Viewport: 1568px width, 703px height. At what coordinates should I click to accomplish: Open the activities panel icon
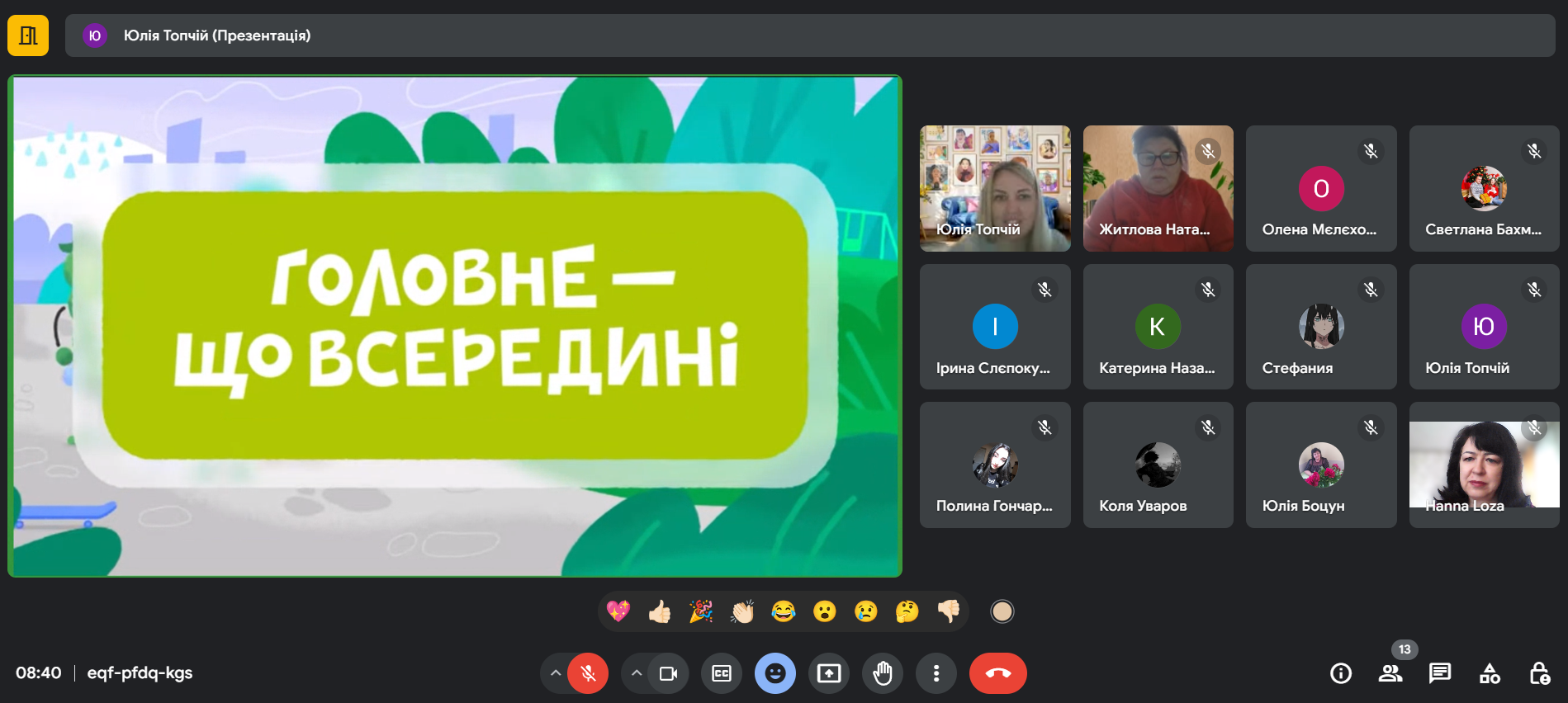click(x=1490, y=673)
